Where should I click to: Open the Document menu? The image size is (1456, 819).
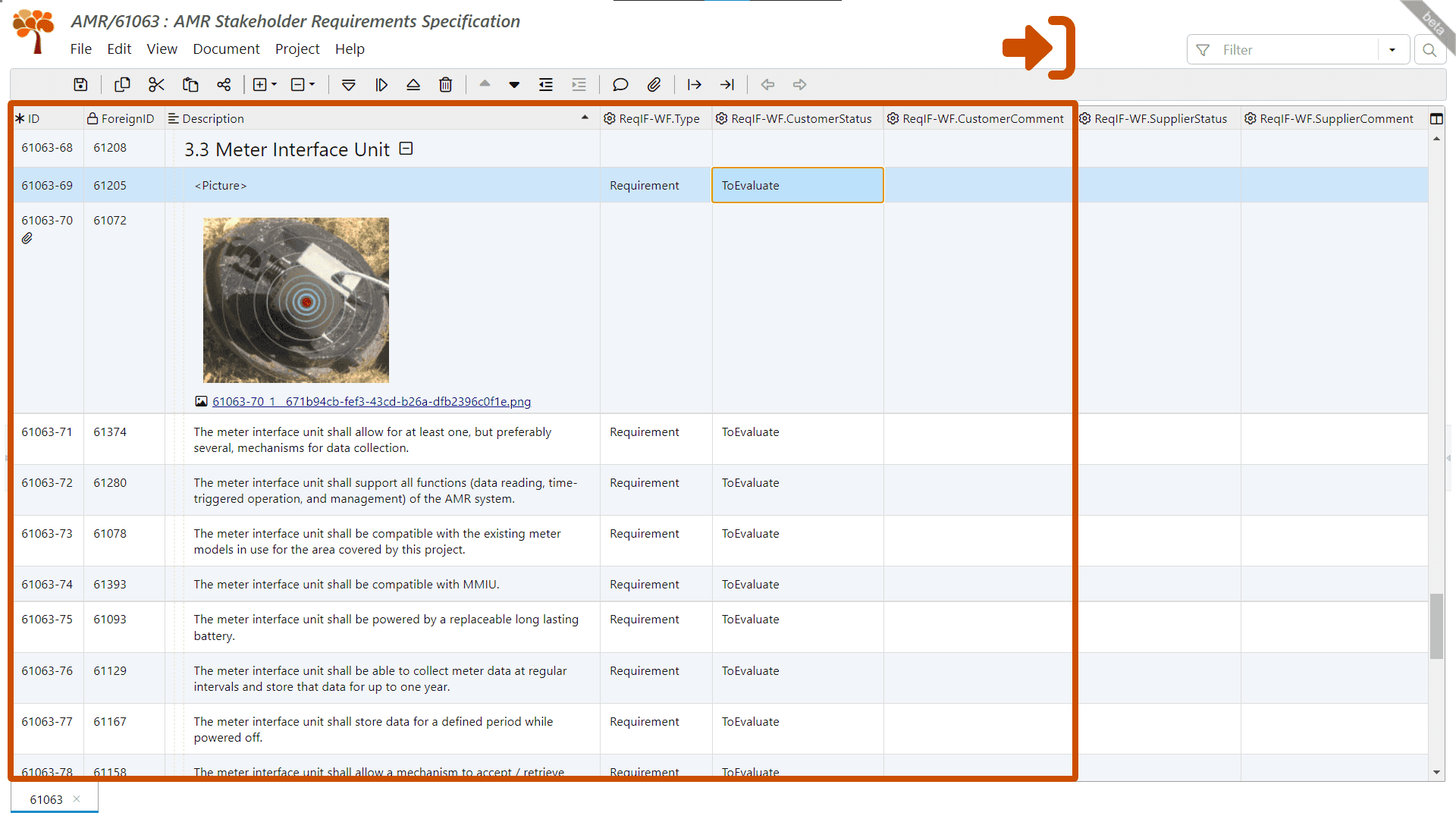click(226, 49)
